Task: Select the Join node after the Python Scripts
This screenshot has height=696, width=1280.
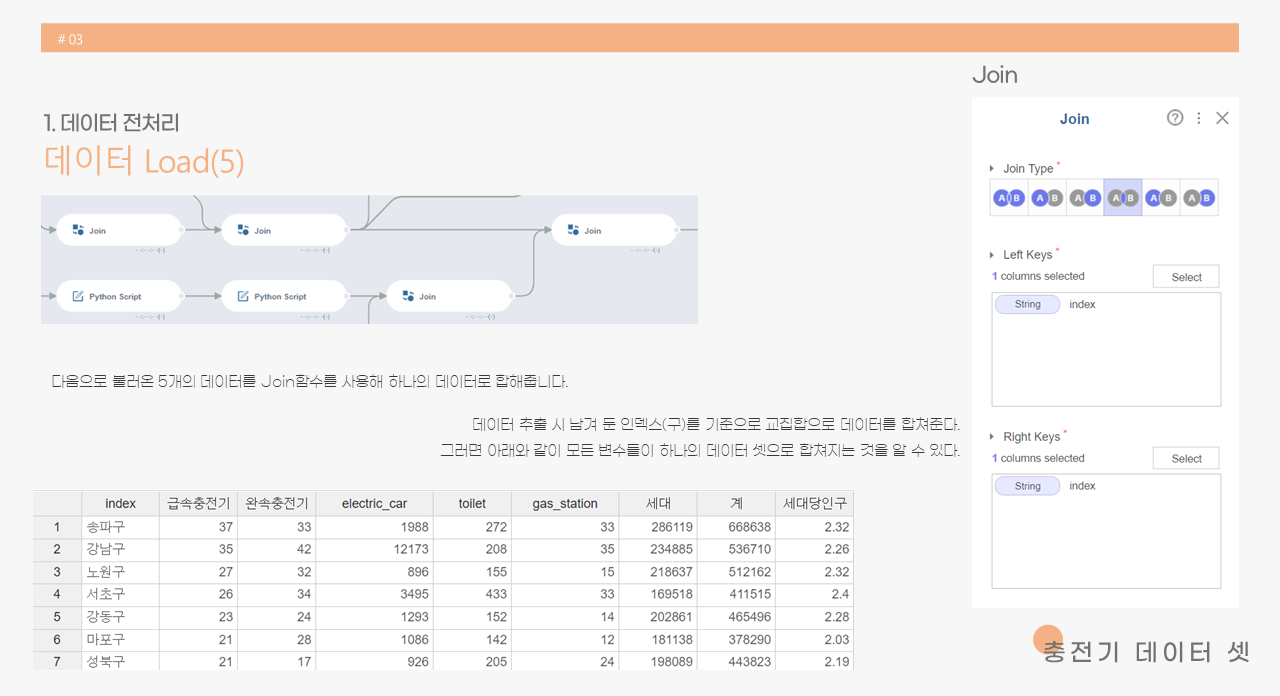Action: [x=449, y=296]
